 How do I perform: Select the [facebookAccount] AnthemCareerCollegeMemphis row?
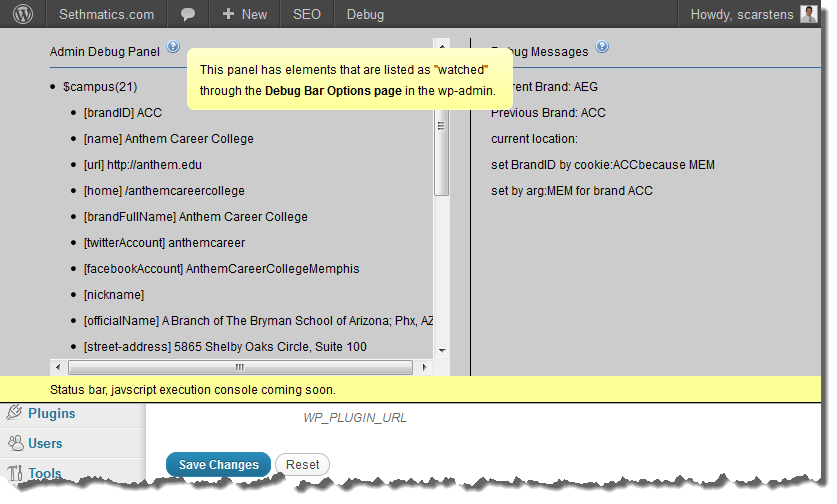(222, 269)
